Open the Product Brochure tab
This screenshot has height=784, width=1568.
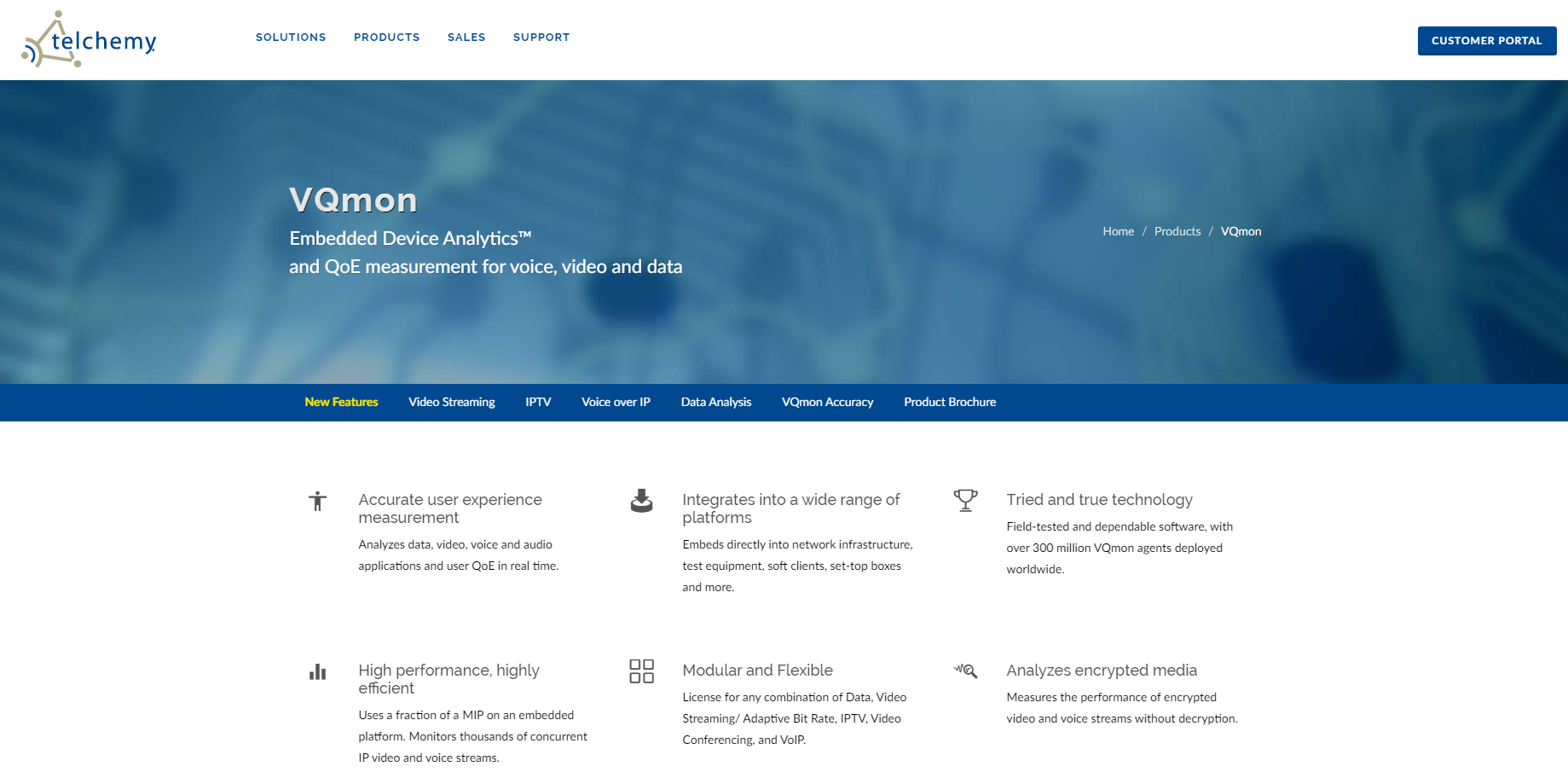[950, 402]
